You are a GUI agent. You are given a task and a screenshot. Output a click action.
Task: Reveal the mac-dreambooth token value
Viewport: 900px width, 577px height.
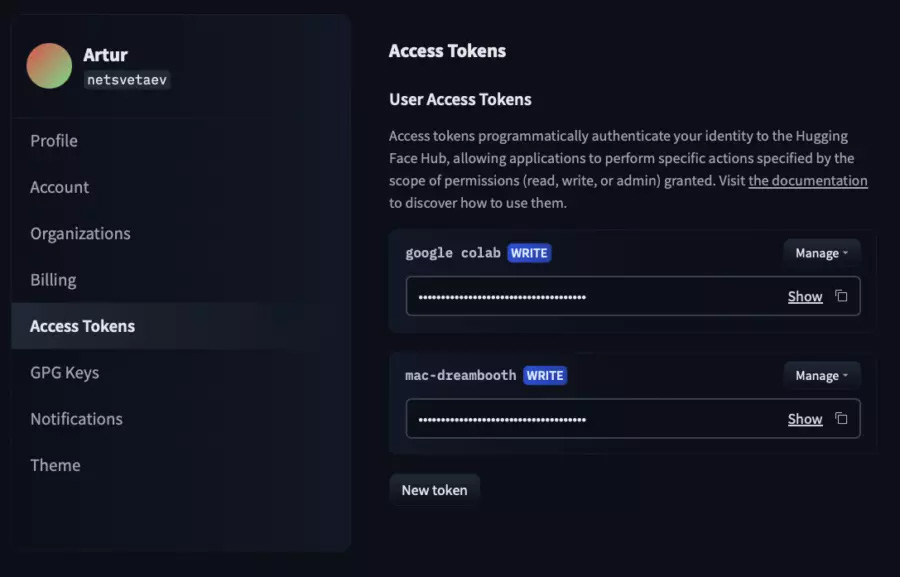click(805, 419)
